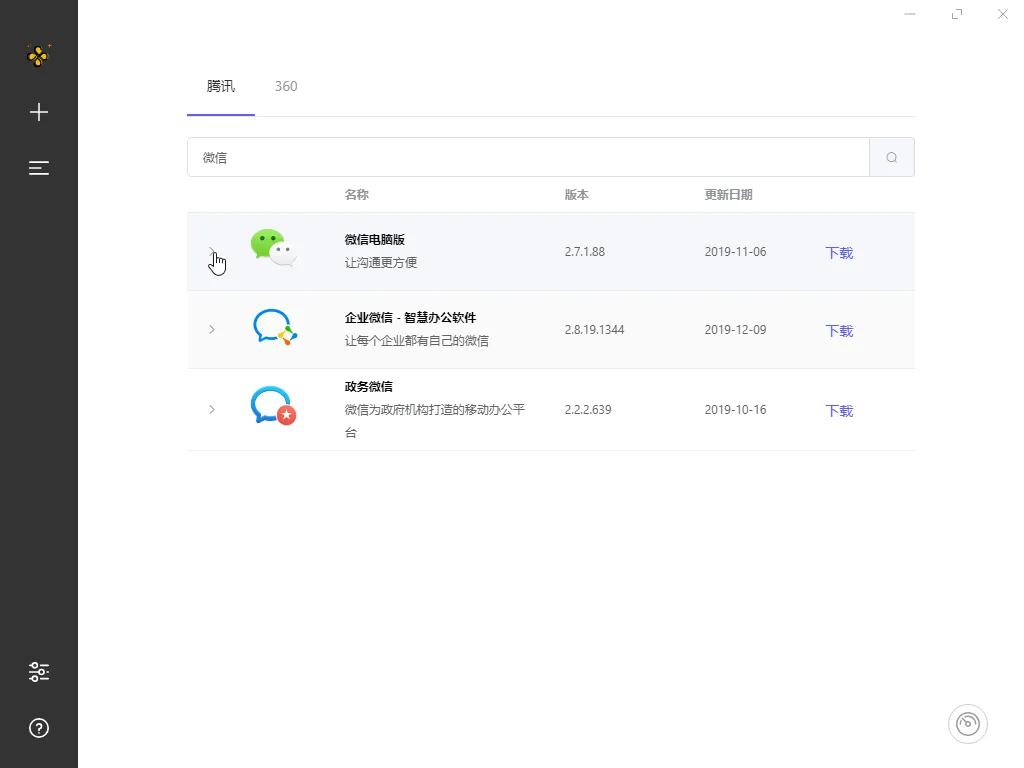Expand the 企业微信 row chevron
Image resolution: width=1024 pixels, height=768 pixels.
pos(212,330)
